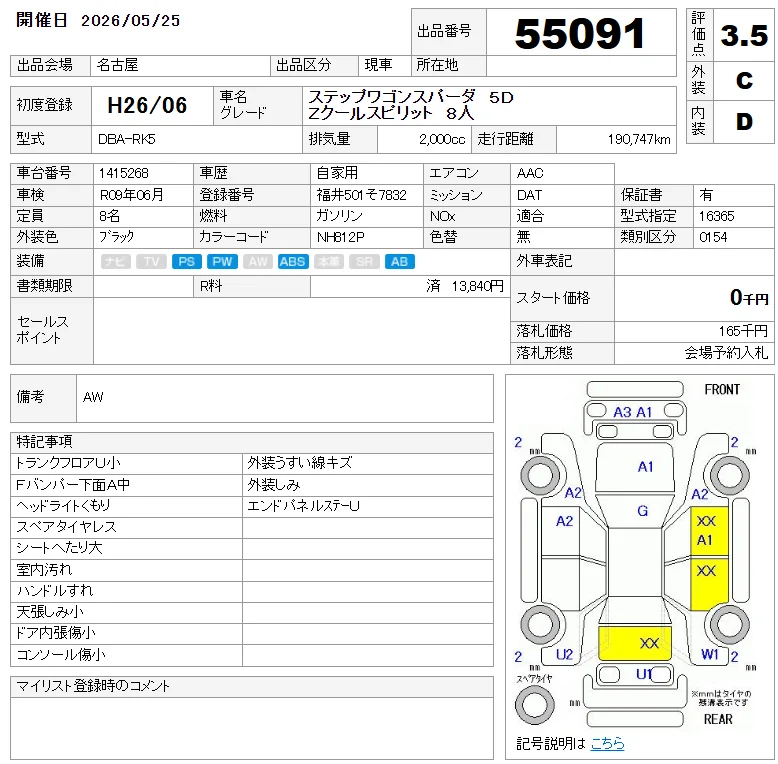Click the PW equipment badge
778x764 pixels.
point(222,261)
